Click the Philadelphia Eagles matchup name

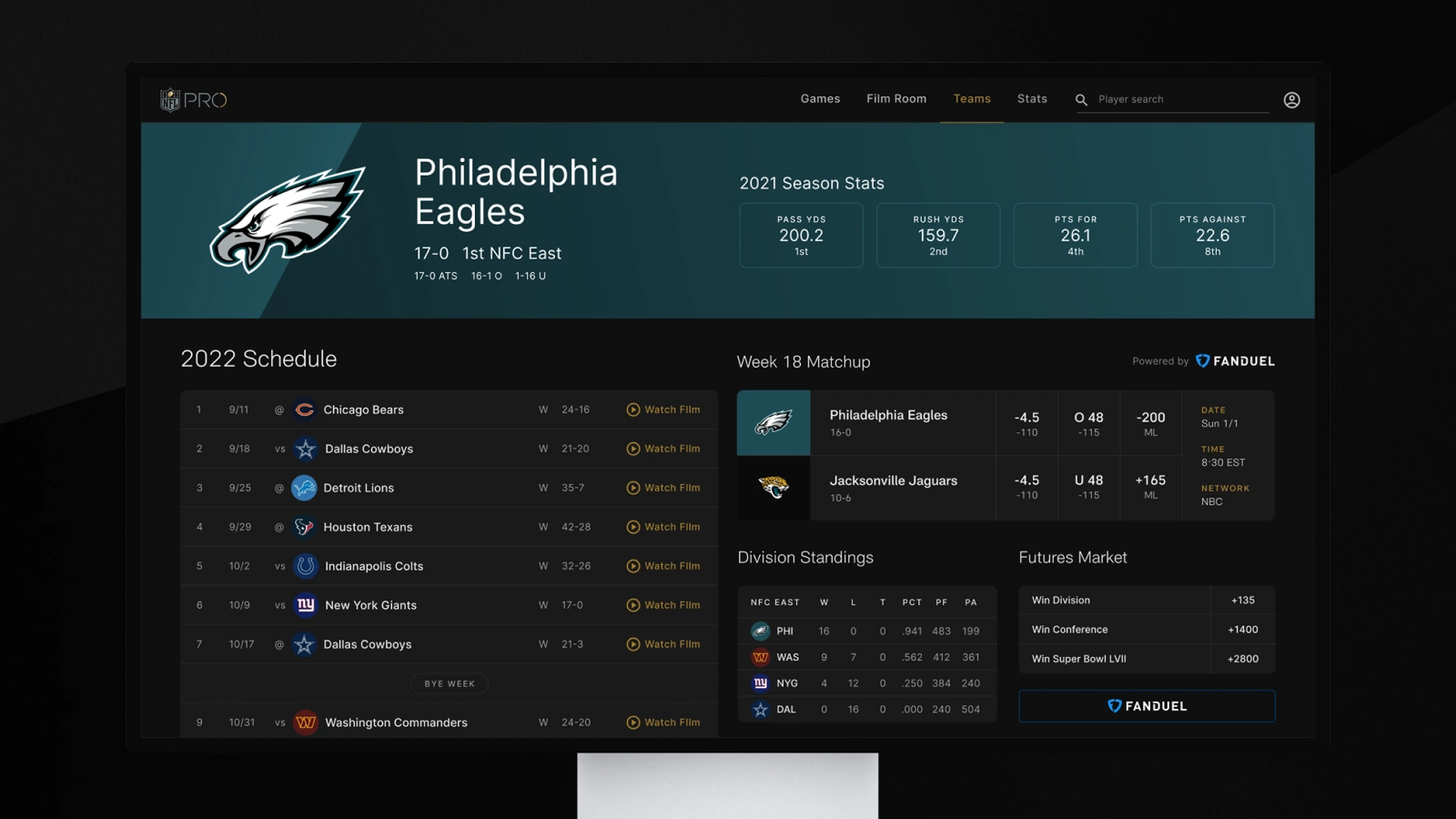point(888,415)
